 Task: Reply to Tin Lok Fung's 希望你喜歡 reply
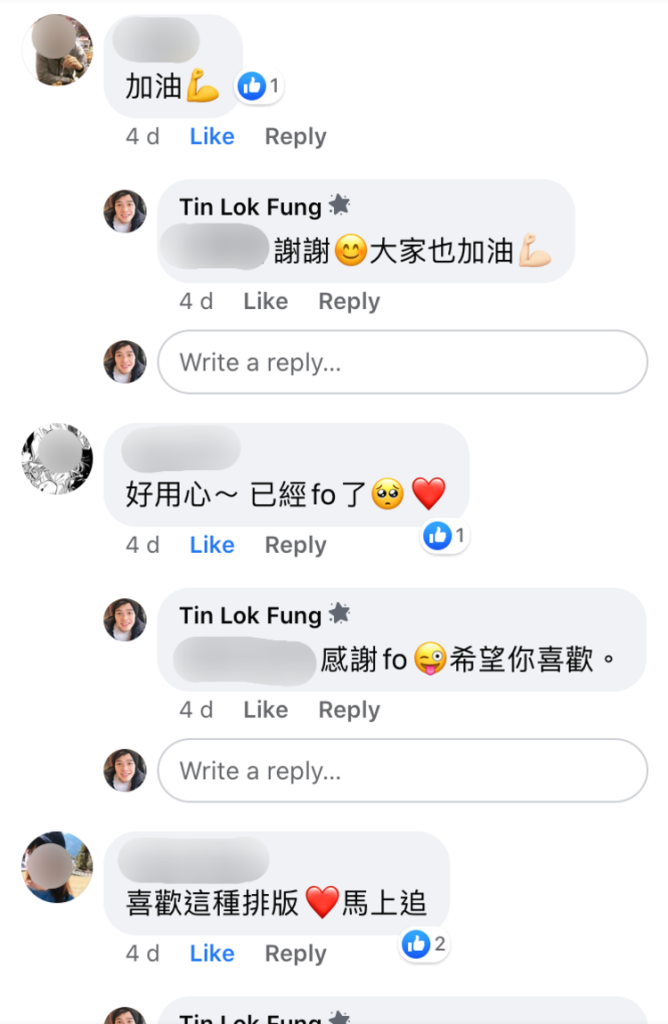349,710
